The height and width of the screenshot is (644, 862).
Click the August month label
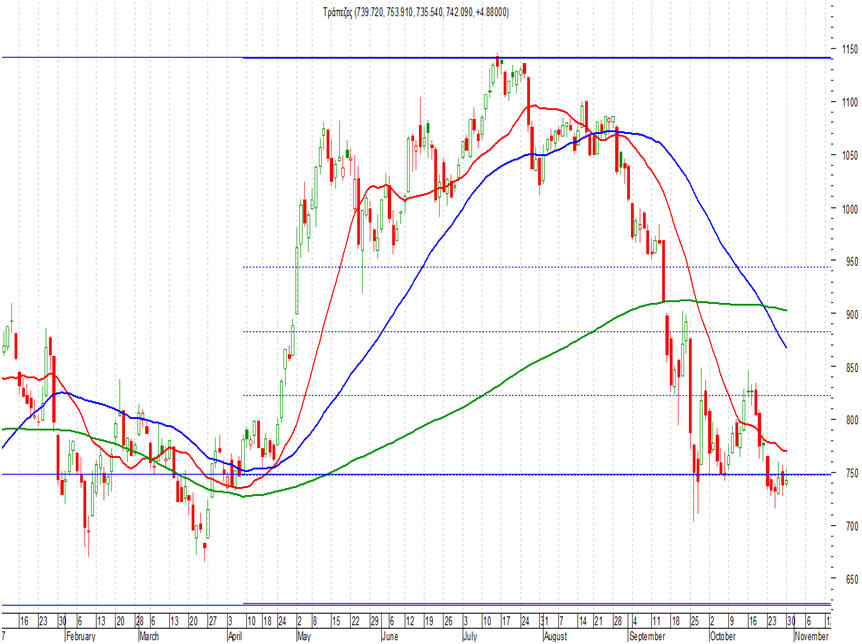tap(555, 636)
